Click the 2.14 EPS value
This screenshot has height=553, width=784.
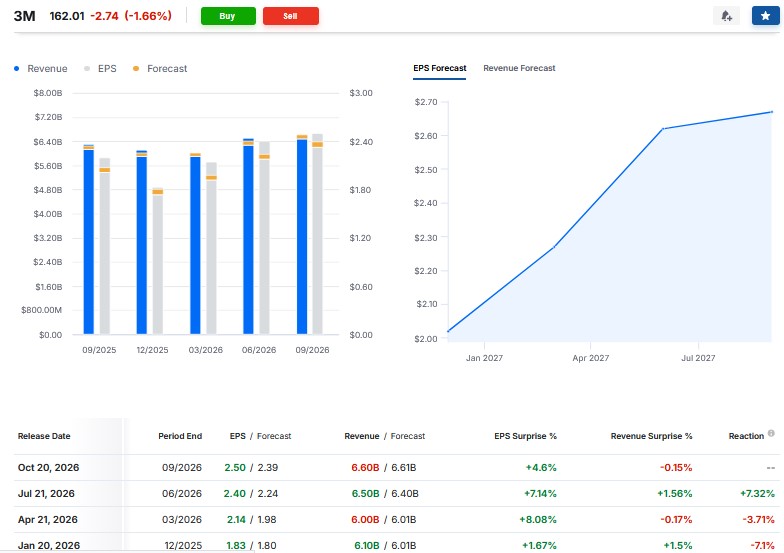[x=236, y=520]
